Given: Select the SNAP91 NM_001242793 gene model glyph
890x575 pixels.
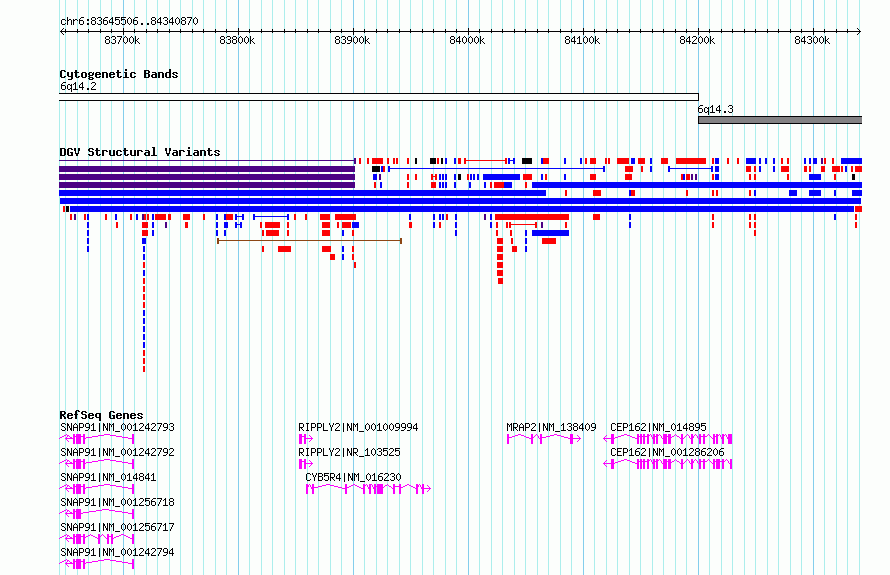Looking at the screenshot, I should pos(96,439).
